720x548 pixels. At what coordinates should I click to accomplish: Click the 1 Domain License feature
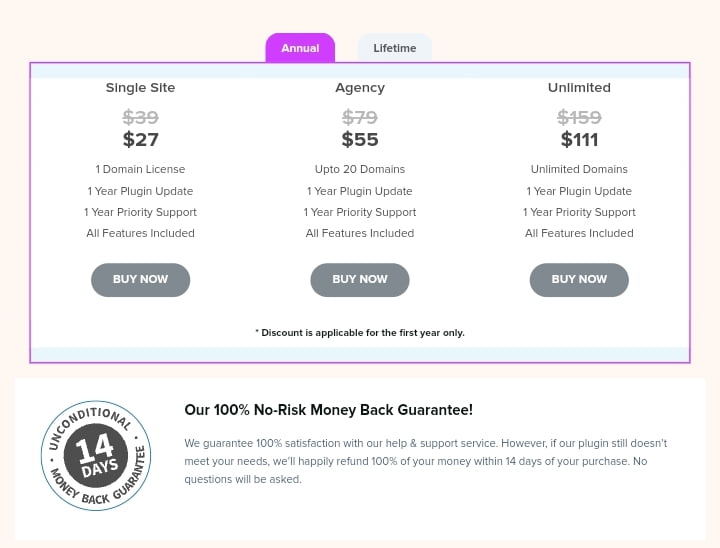pyautogui.click(x=141, y=169)
